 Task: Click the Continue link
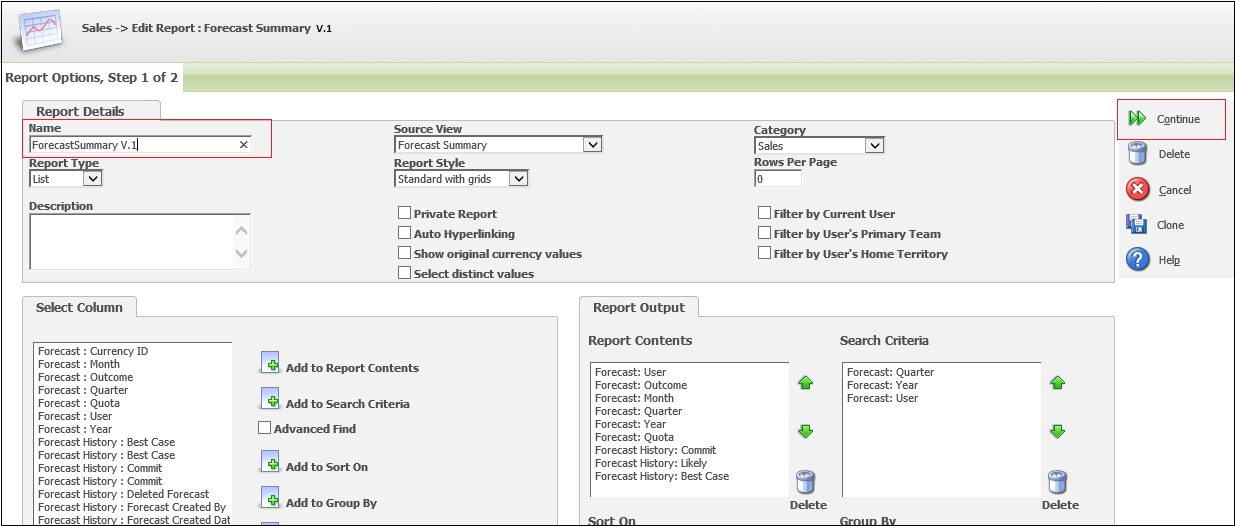tap(1178, 119)
